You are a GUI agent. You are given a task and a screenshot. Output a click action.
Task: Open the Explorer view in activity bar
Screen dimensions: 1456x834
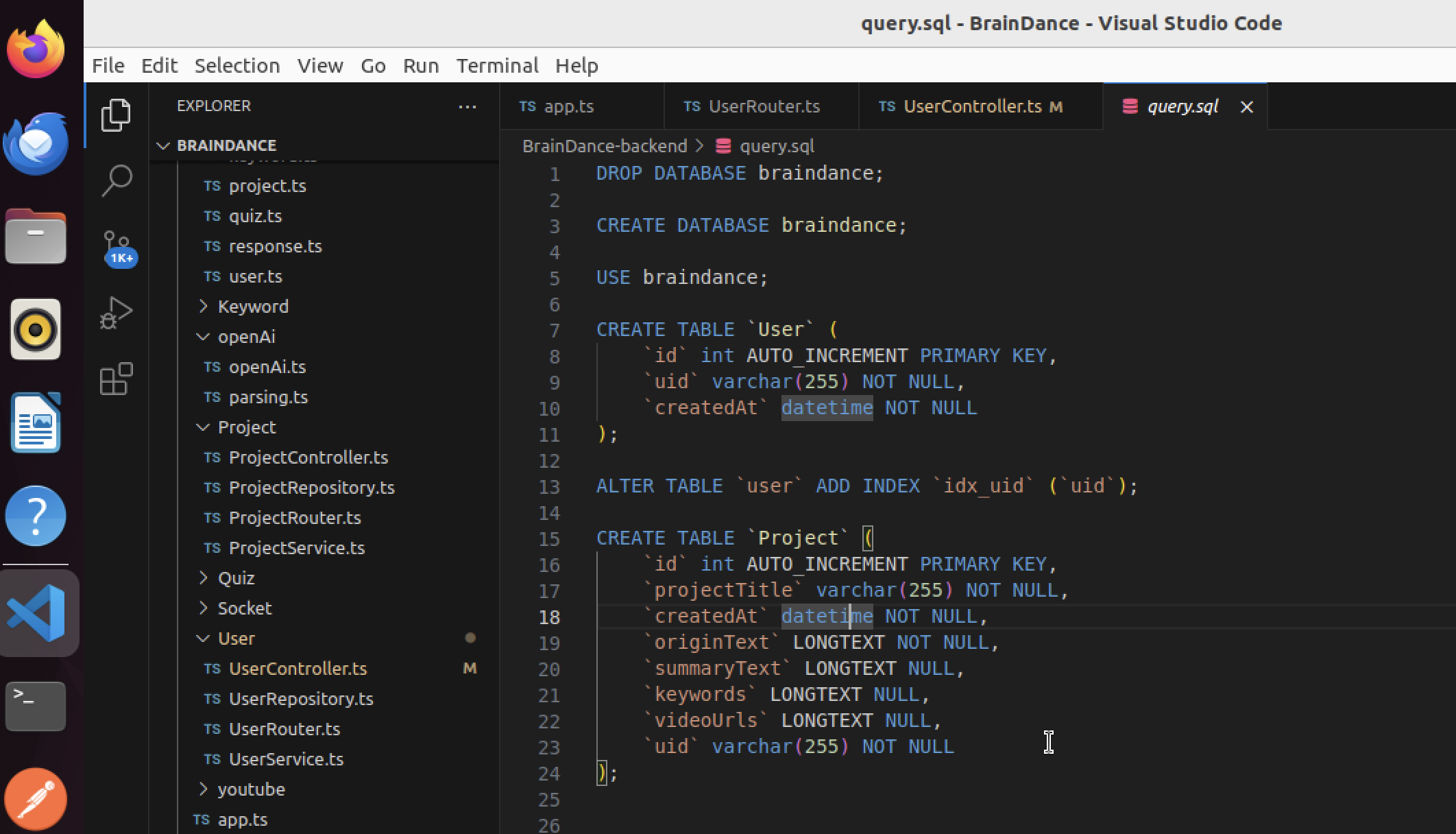point(116,115)
